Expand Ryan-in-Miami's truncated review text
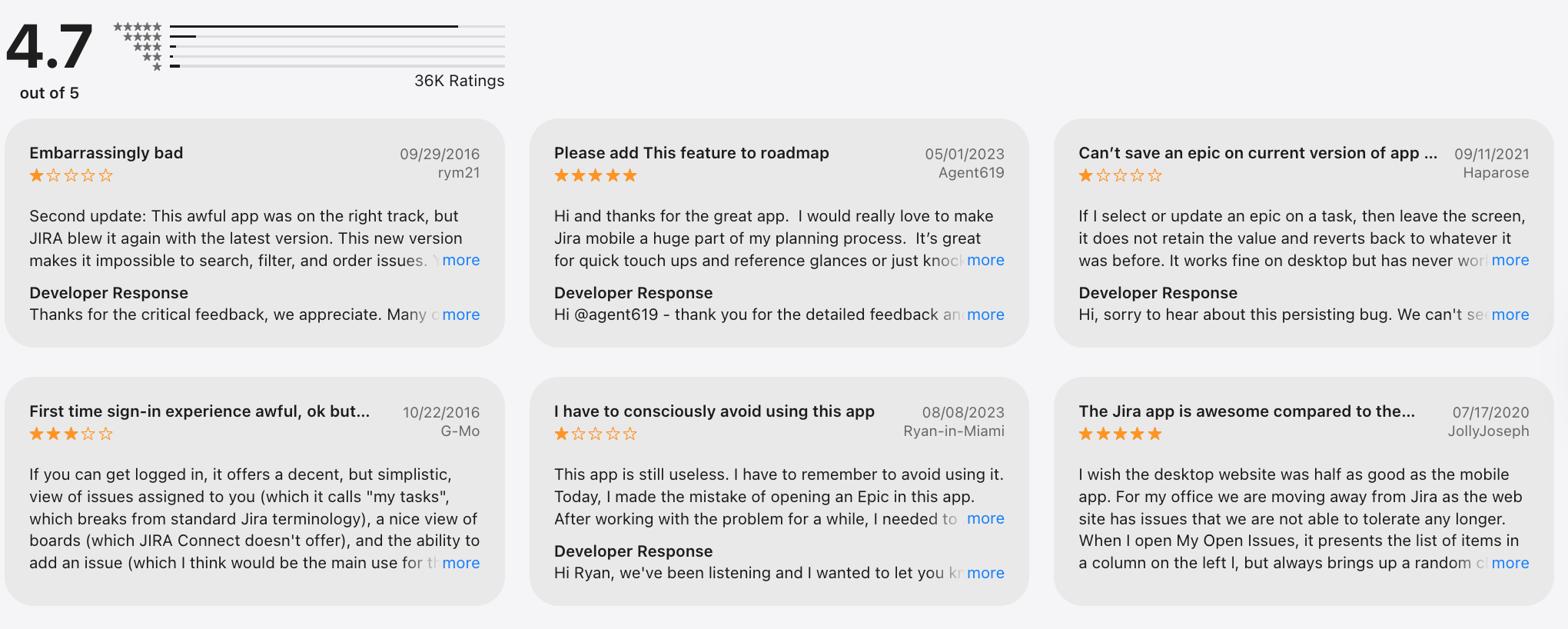Screen dimensions: 1568x629 985,519
